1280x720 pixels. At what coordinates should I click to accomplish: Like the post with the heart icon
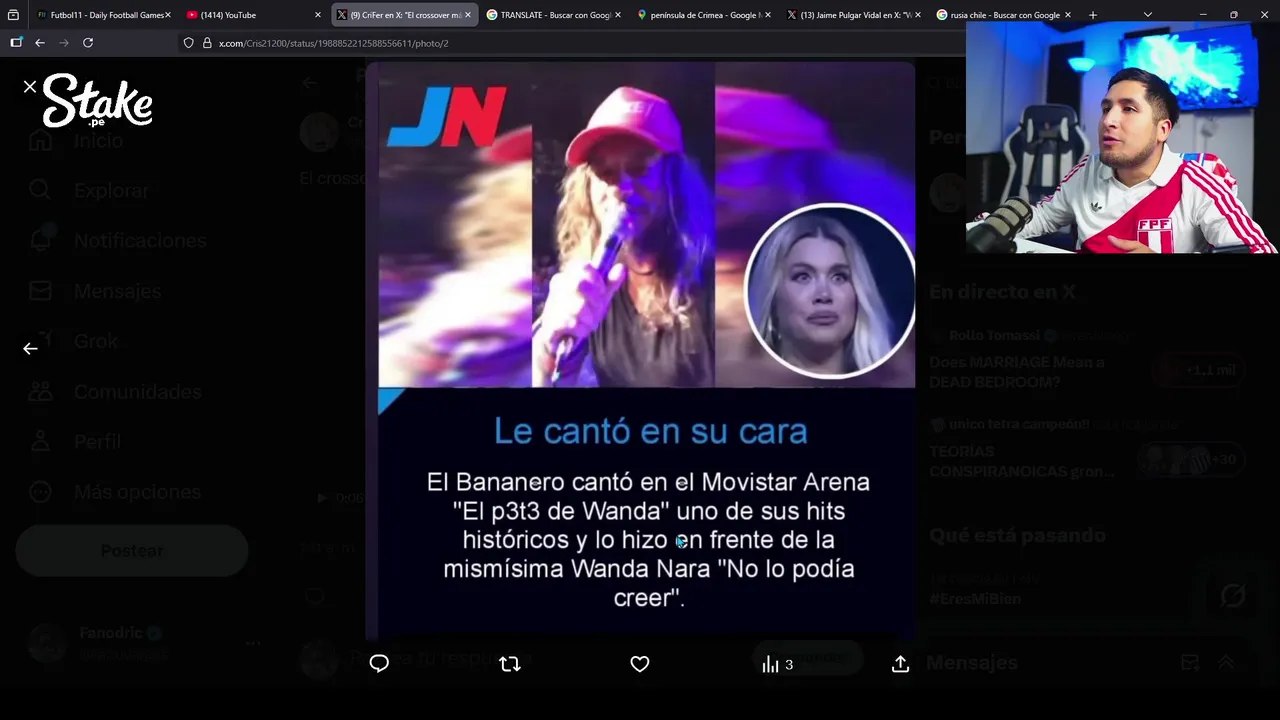tap(640, 664)
